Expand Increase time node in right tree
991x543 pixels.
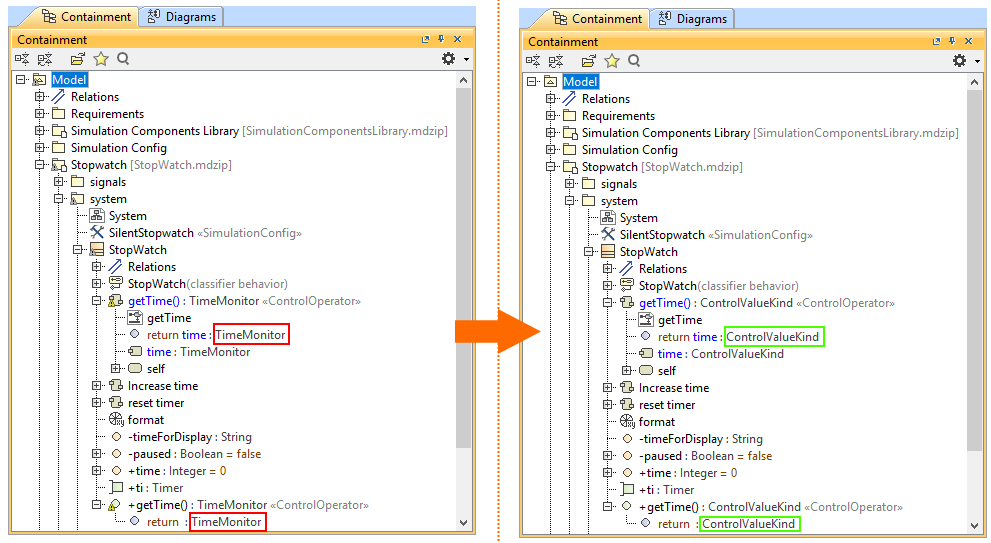coord(607,387)
